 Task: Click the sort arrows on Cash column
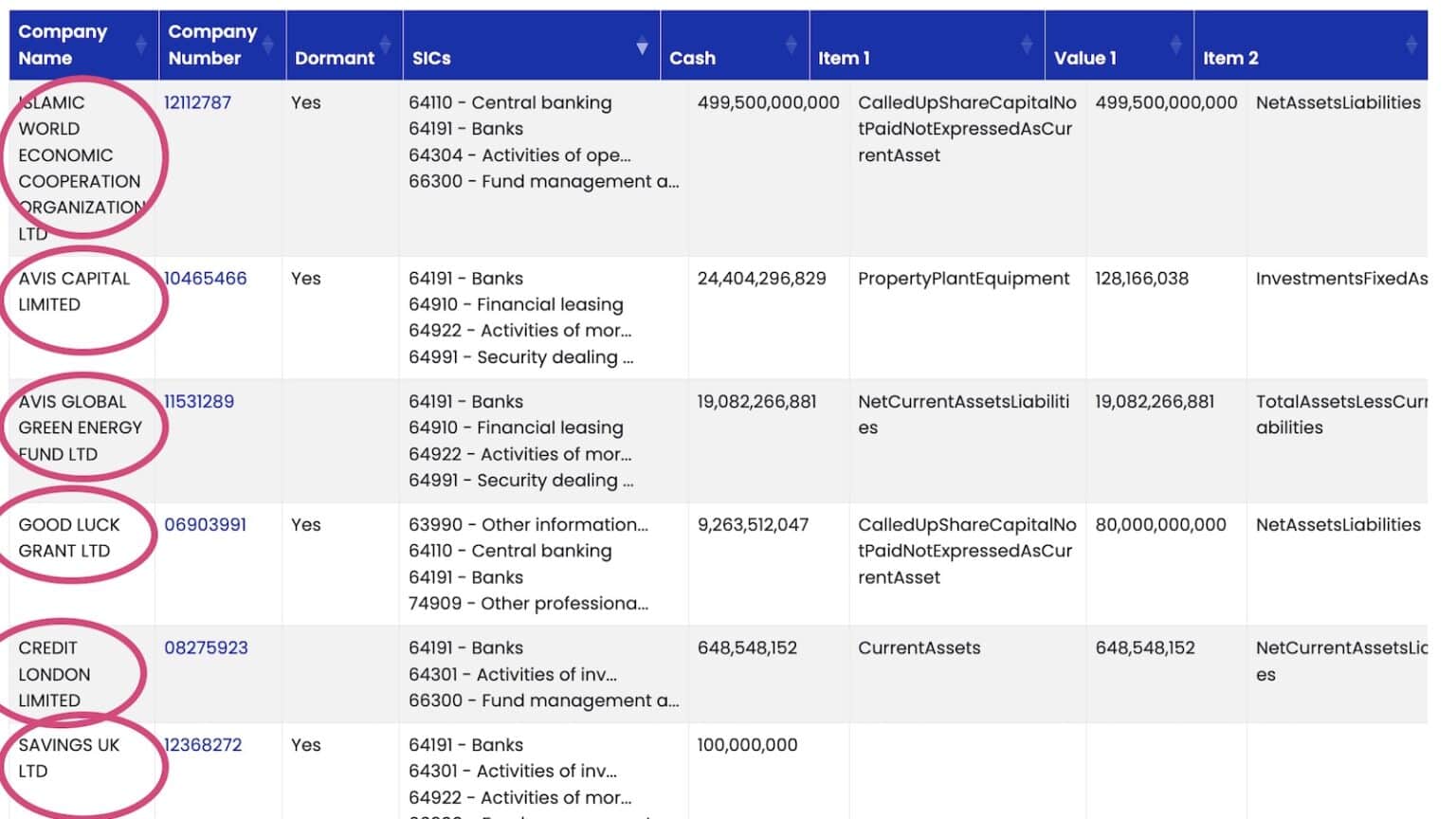(791, 44)
